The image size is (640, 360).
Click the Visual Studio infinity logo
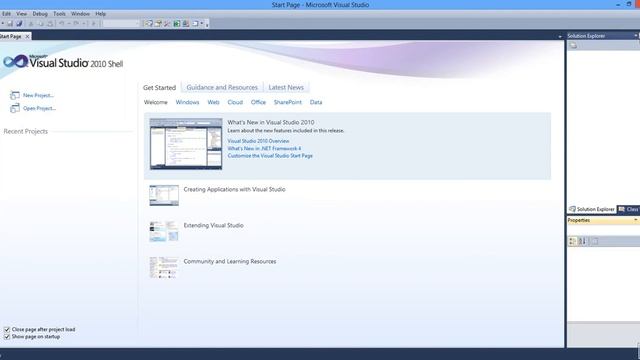(x=16, y=62)
